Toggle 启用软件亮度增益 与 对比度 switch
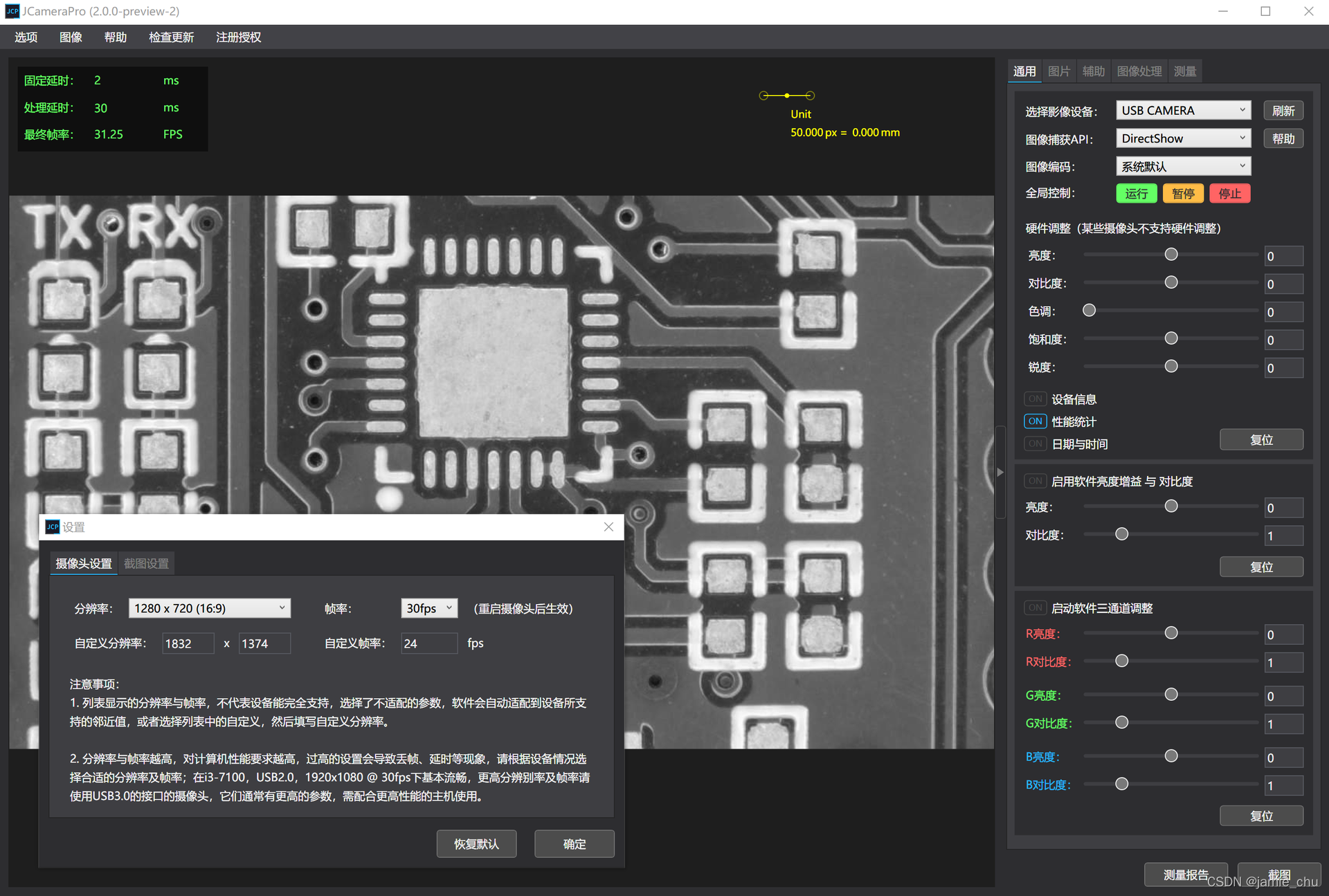Image resolution: width=1329 pixels, height=896 pixels. click(1035, 481)
